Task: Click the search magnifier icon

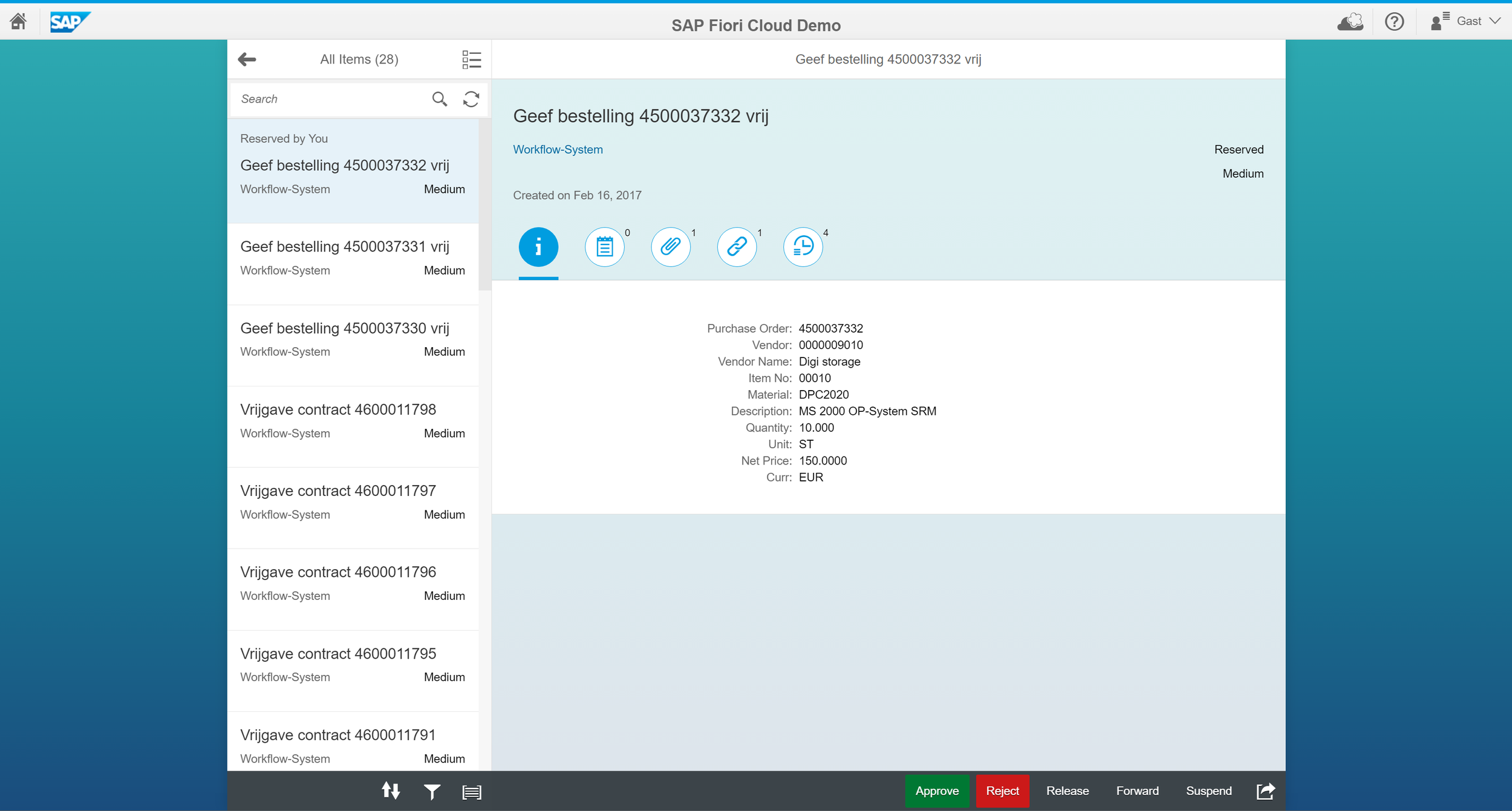Action: (x=440, y=99)
